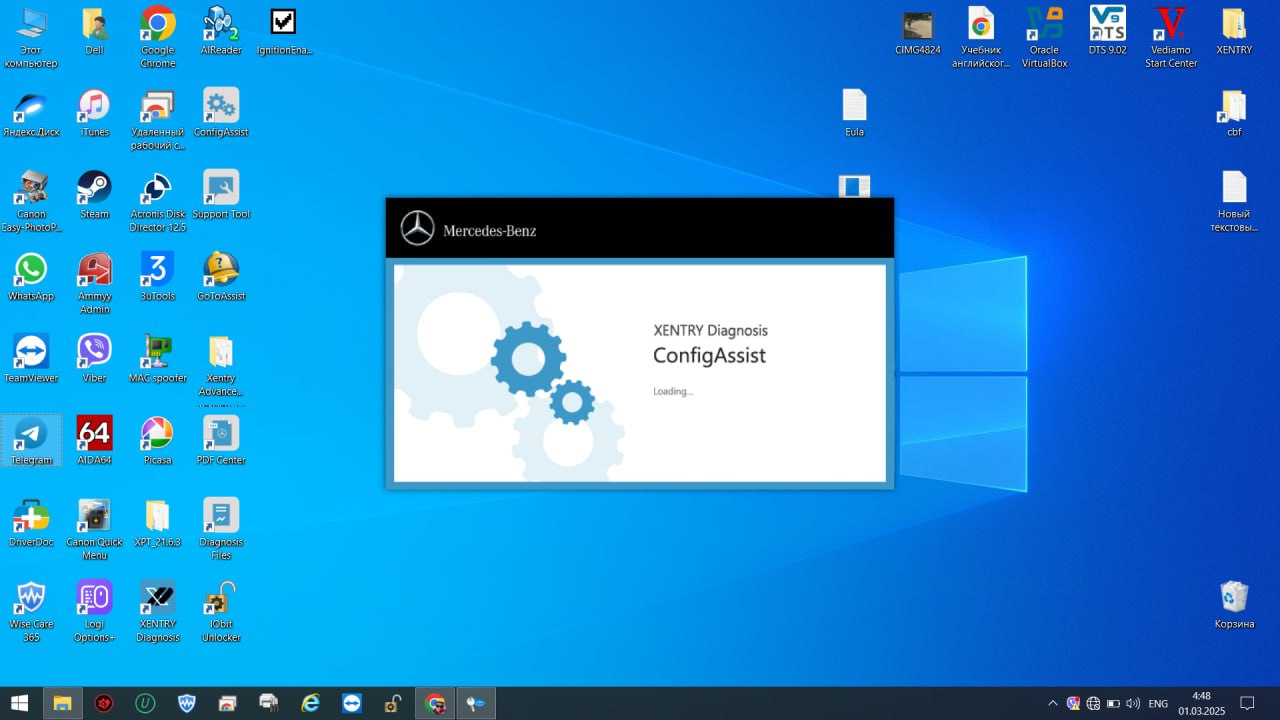Click the TeamViewer desktop shortcut

31,353
